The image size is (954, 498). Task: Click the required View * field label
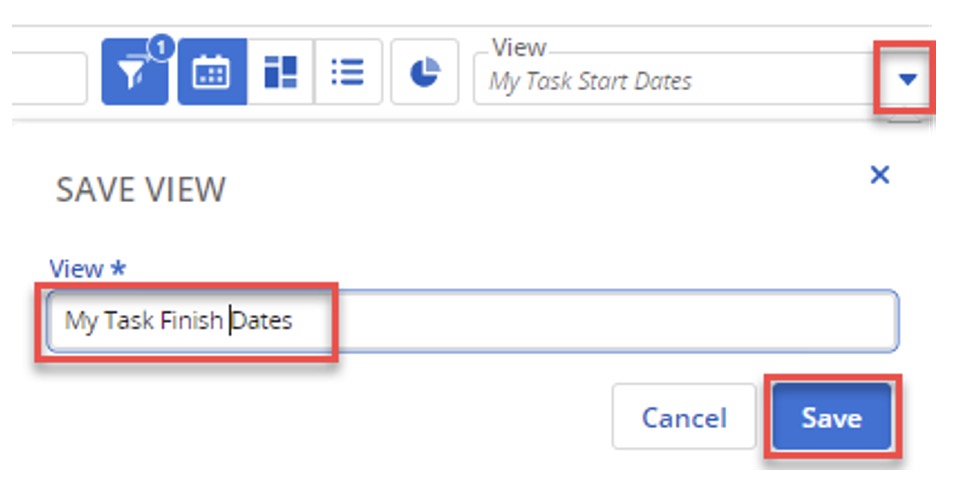[87, 269]
